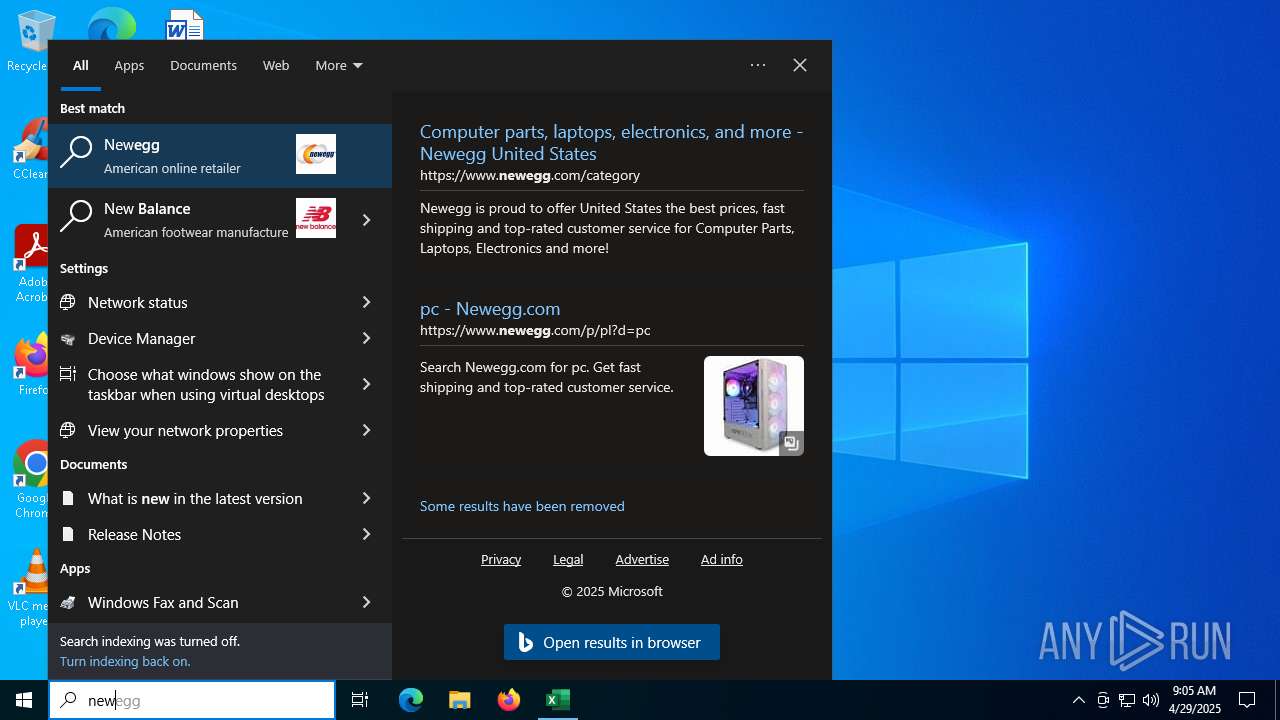Open the Privacy link
This screenshot has height=720, width=1280.
(x=501, y=559)
